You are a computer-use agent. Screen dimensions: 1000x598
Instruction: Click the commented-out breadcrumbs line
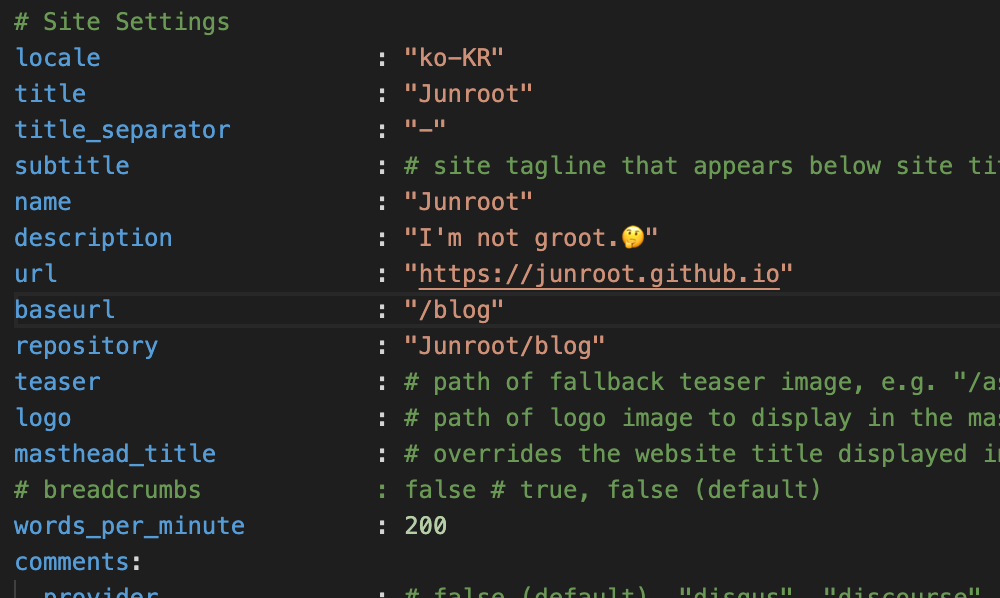(x=108, y=490)
